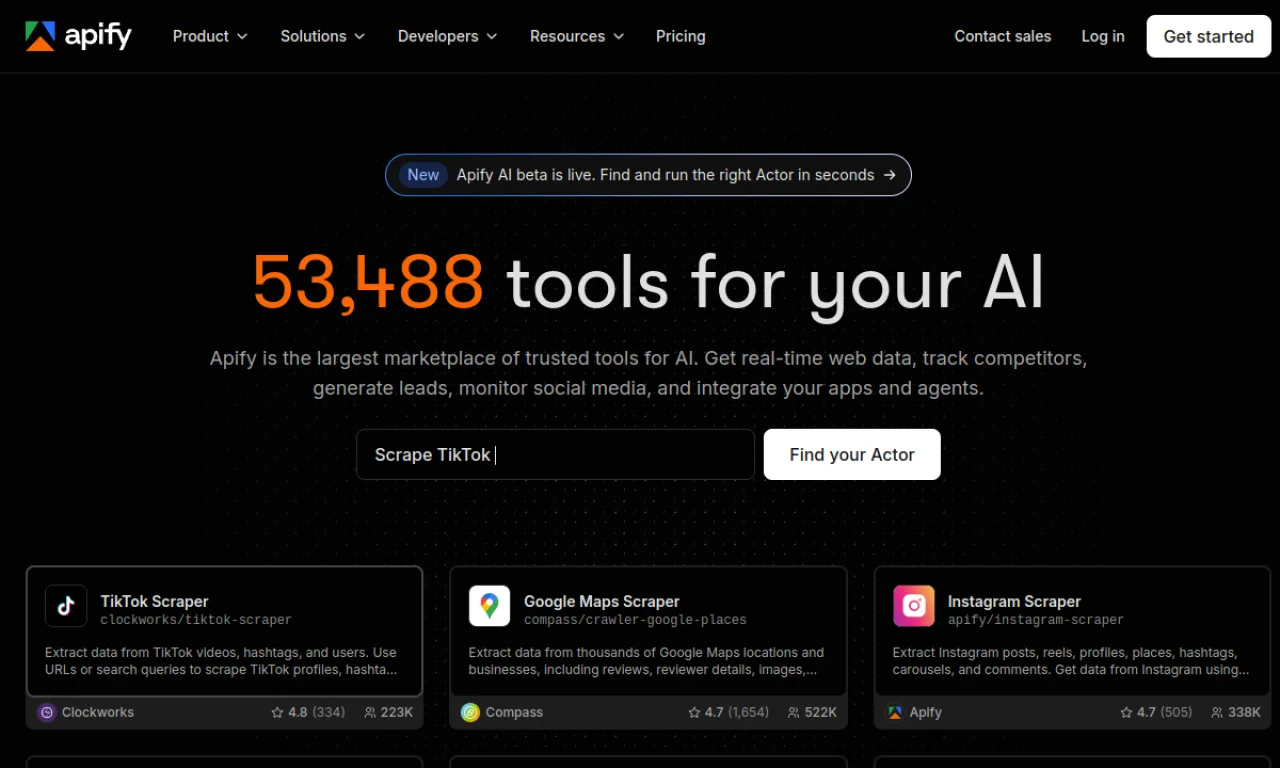Click the Apify author name on the Instagram card

click(926, 712)
